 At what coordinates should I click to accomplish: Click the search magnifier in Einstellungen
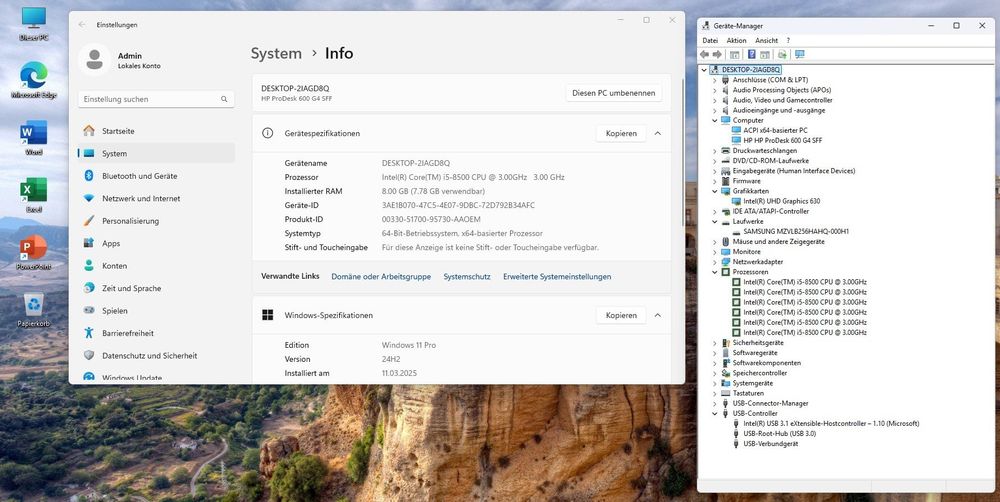pyautogui.click(x=224, y=99)
